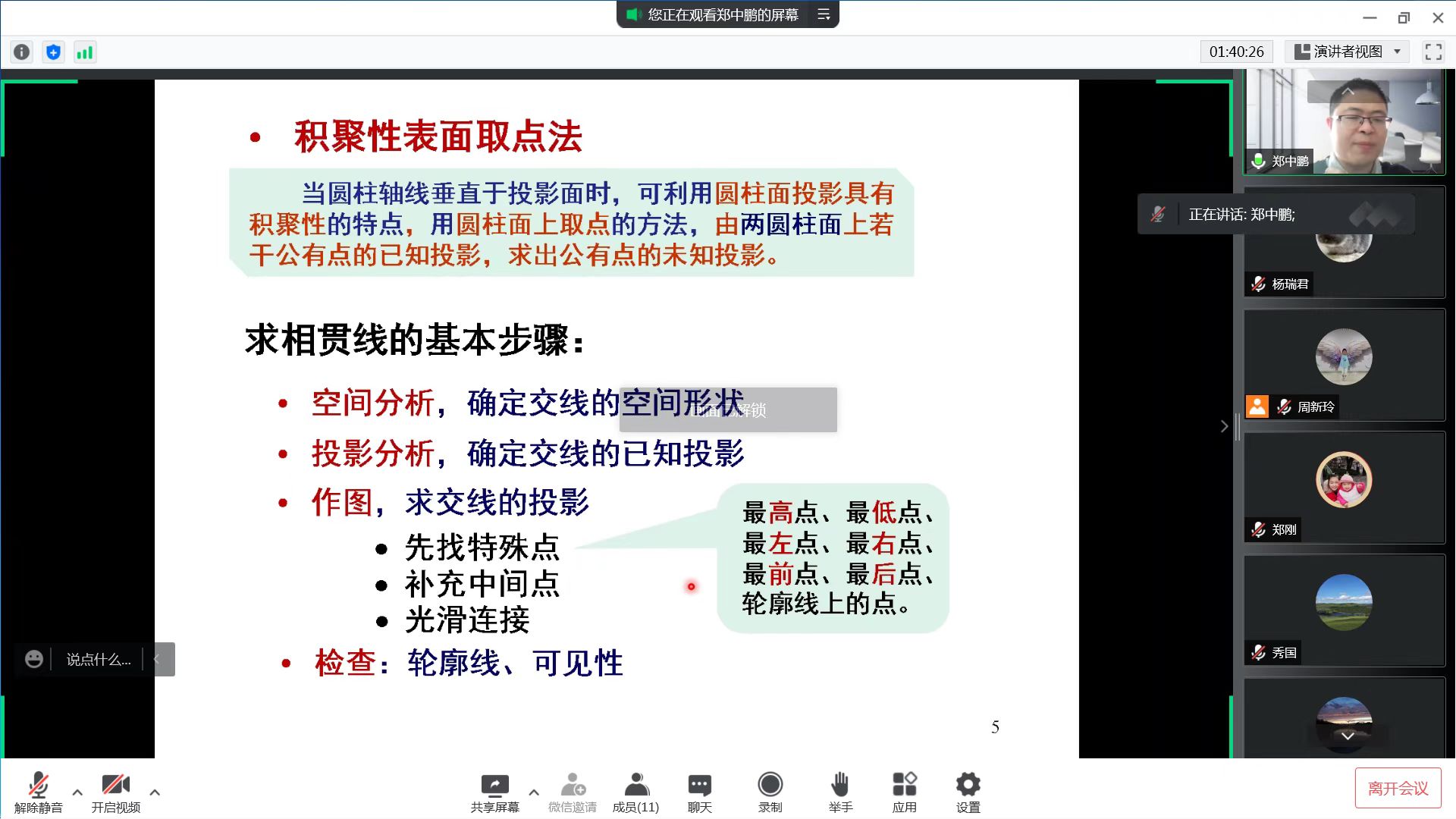Image resolution: width=1456 pixels, height=819 pixels.
Task: Click the 说点什么 chat input box
Action: point(98,660)
